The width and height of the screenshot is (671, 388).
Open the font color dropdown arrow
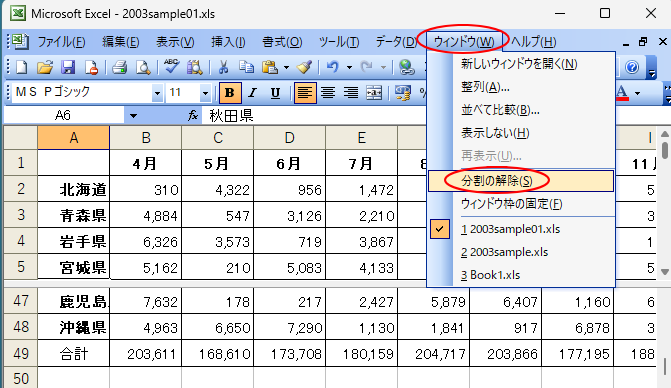(638, 93)
